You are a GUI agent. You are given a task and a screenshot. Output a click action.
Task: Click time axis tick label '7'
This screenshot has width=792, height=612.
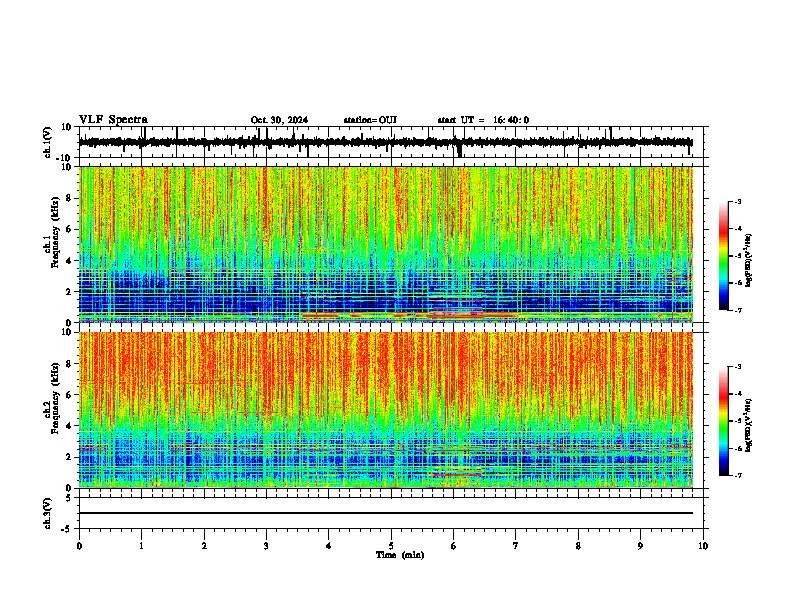516,546
